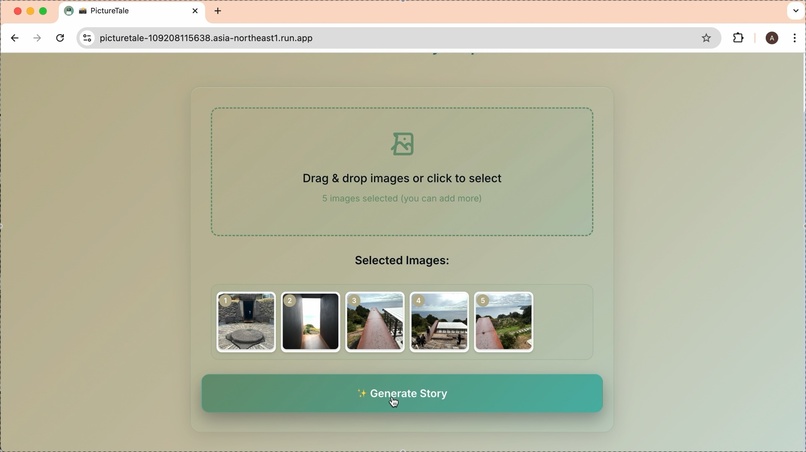This screenshot has height=452, width=806.
Task: Click the Selected Images heading
Action: [402, 260]
